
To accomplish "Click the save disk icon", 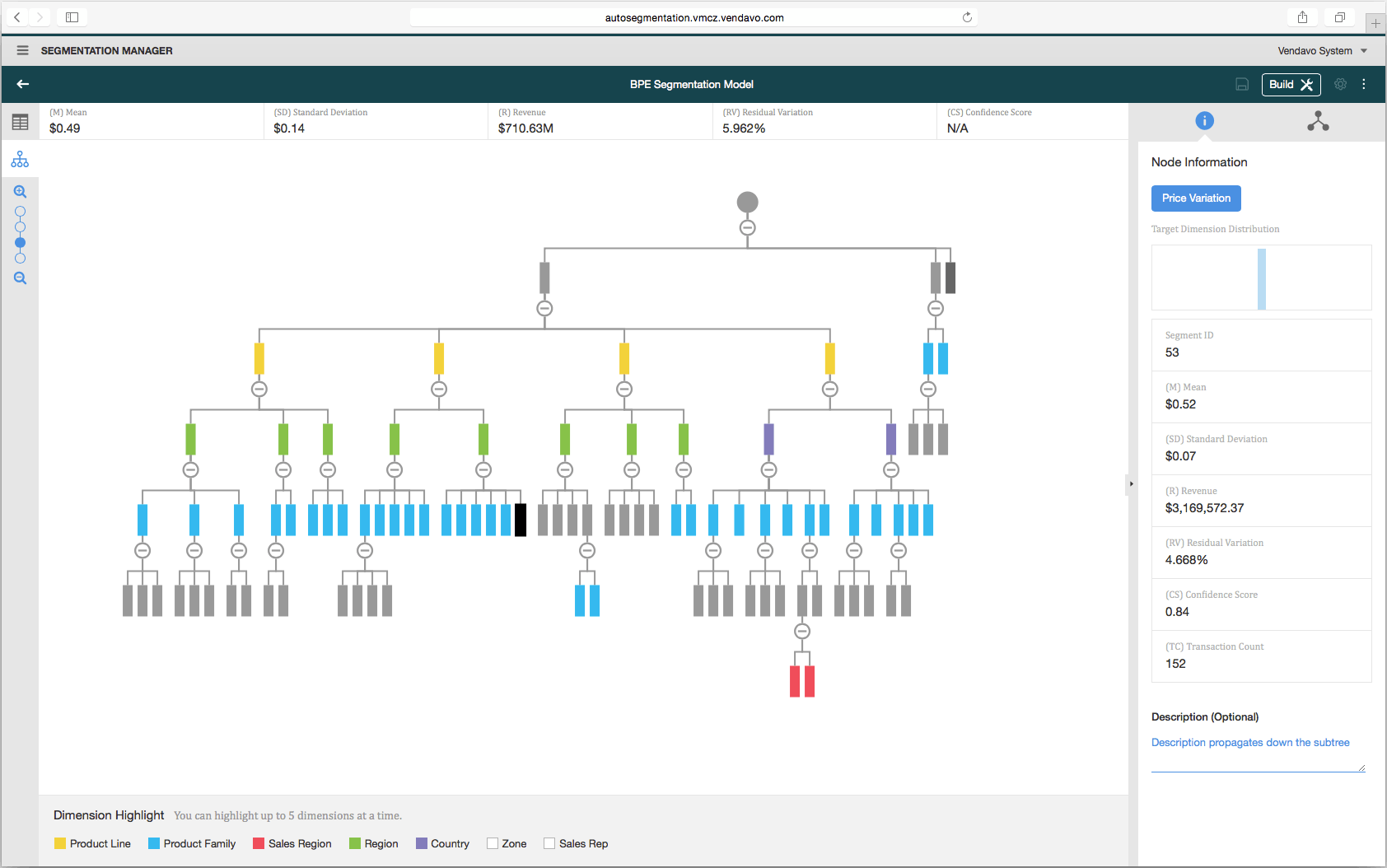I will [x=1242, y=84].
